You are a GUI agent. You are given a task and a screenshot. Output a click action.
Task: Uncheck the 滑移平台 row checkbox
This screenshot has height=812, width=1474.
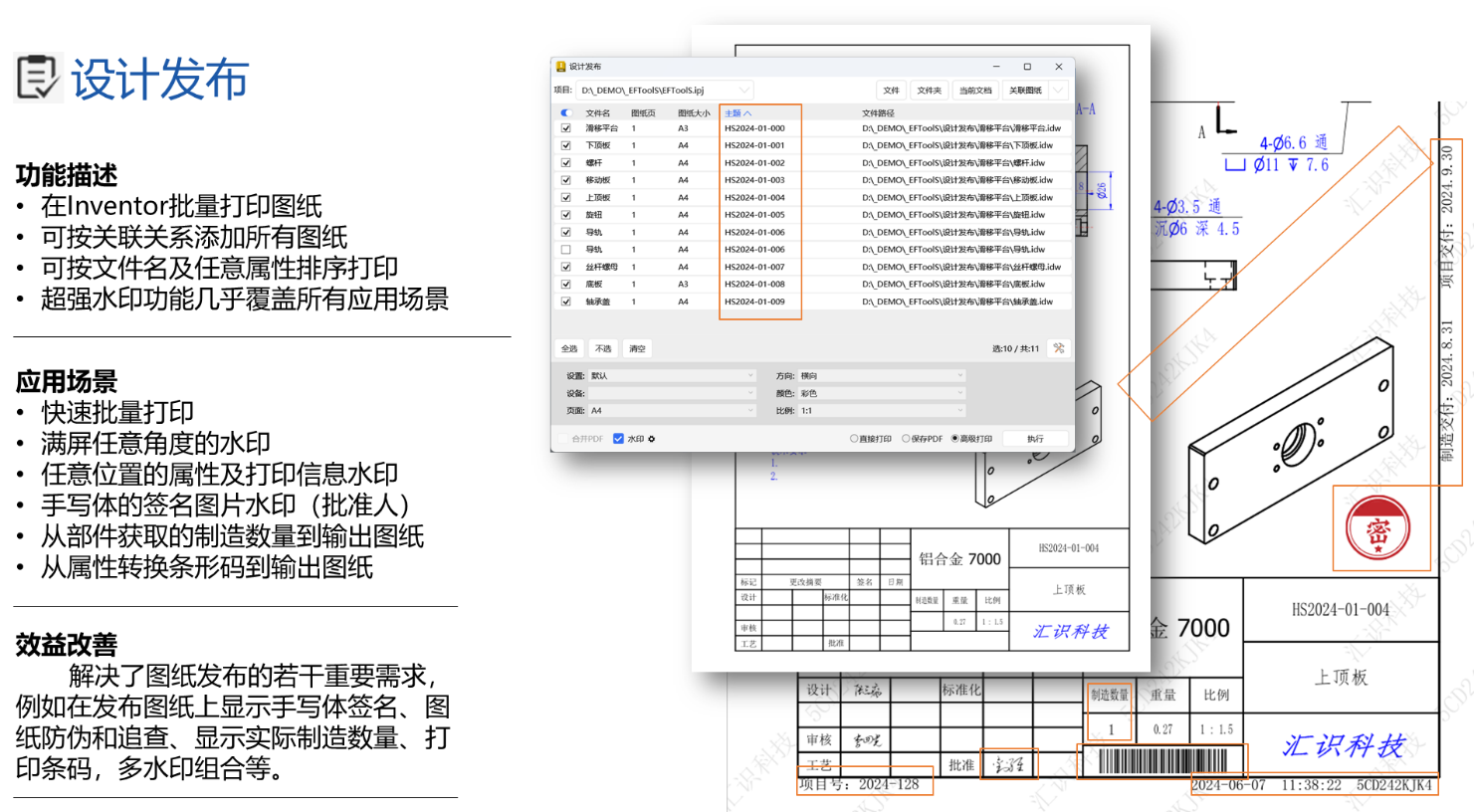565,128
